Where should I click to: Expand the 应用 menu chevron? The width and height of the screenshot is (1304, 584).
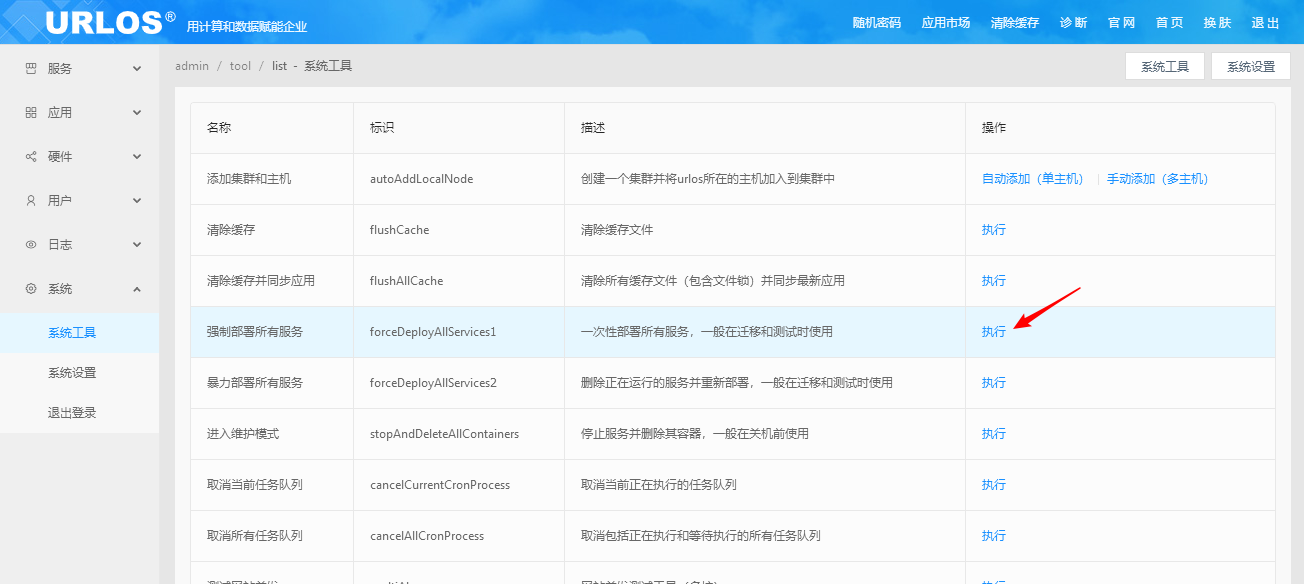tap(137, 113)
